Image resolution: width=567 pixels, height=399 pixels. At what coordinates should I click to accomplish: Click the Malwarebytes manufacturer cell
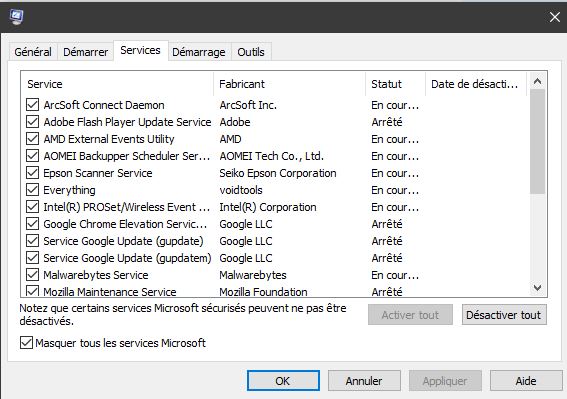[x=253, y=275]
